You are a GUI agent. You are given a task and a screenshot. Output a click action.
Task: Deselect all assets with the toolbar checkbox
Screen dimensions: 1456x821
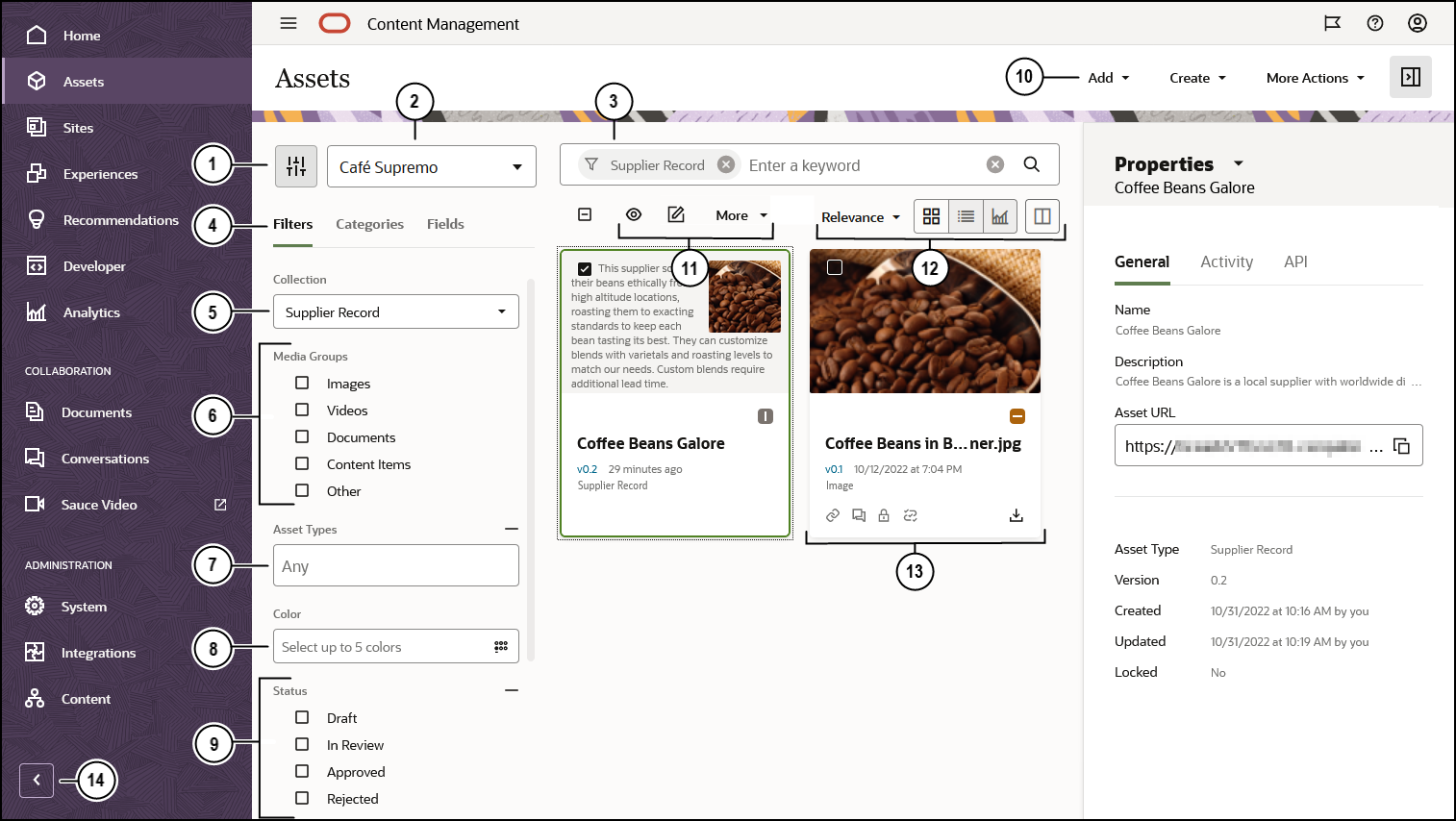(585, 214)
